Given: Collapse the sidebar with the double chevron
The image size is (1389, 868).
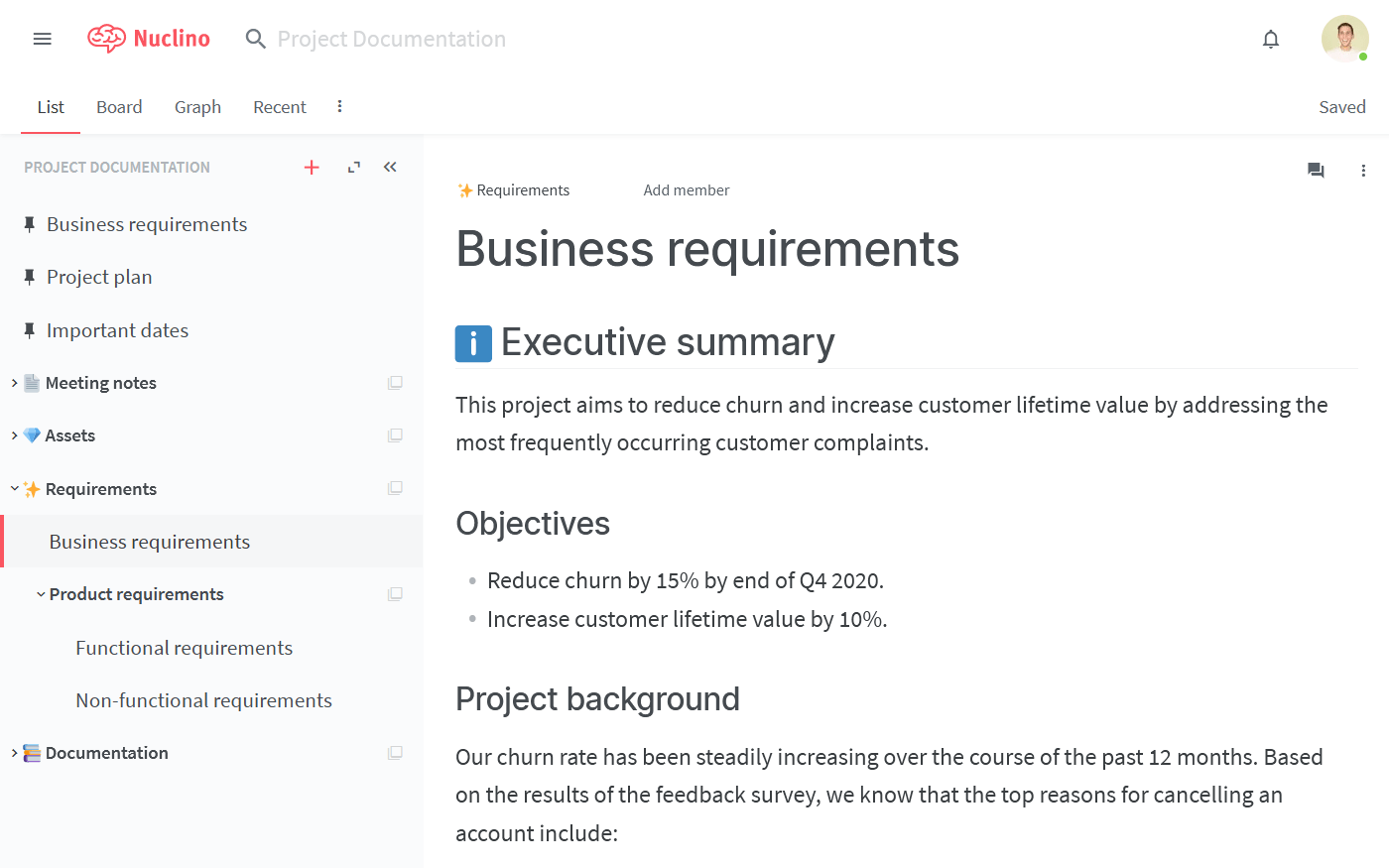Looking at the screenshot, I should pos(389,167).
